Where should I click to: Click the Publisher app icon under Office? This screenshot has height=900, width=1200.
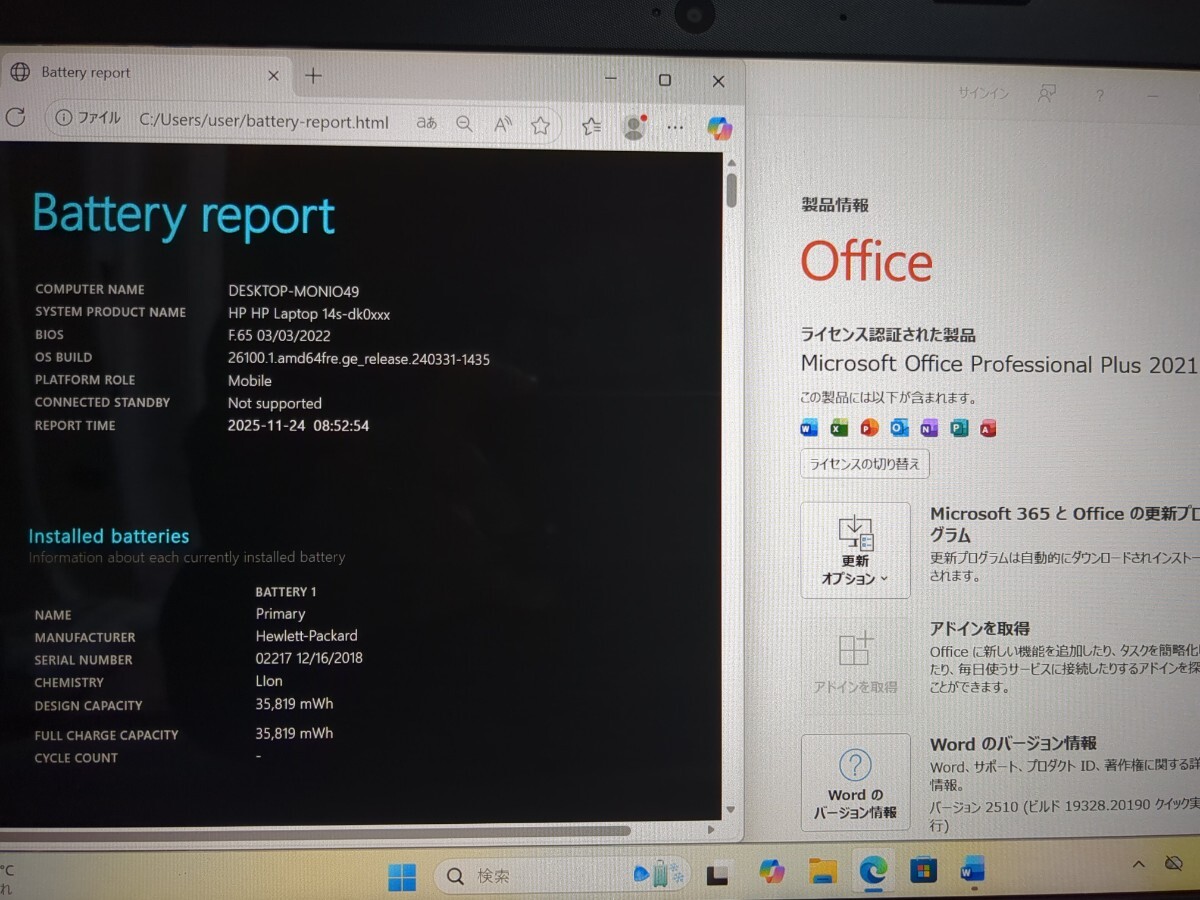(x=959, y=428)
